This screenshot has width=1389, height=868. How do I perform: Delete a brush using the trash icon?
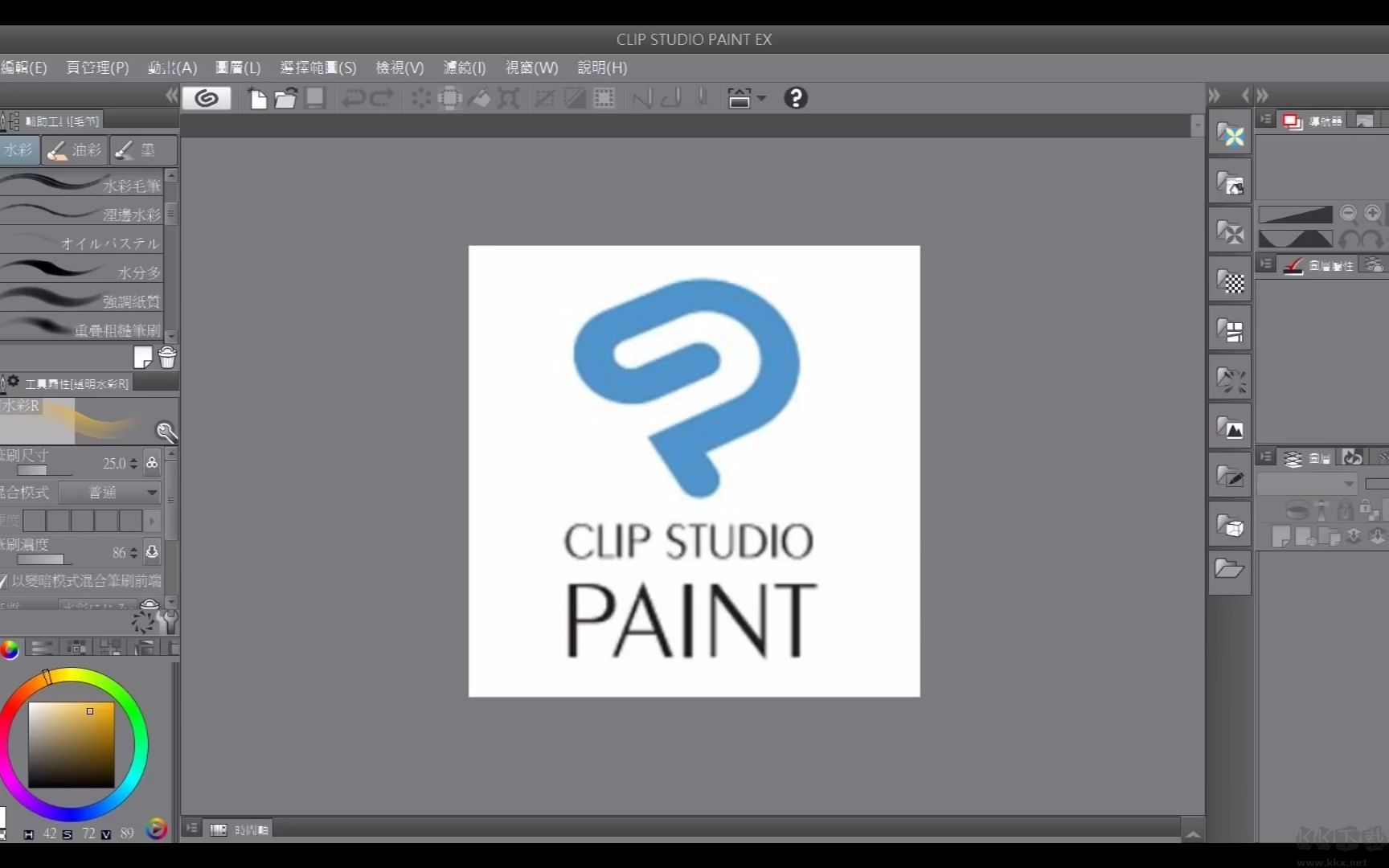pos(167,357)
